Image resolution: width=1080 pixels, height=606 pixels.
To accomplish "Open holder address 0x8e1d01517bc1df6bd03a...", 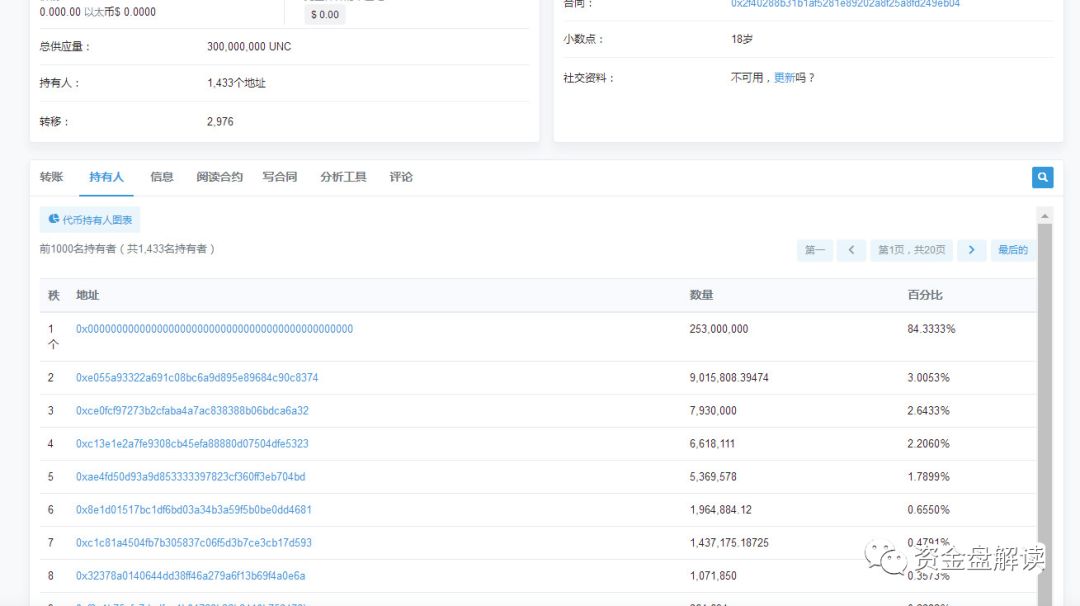I will tap(194, 510).
